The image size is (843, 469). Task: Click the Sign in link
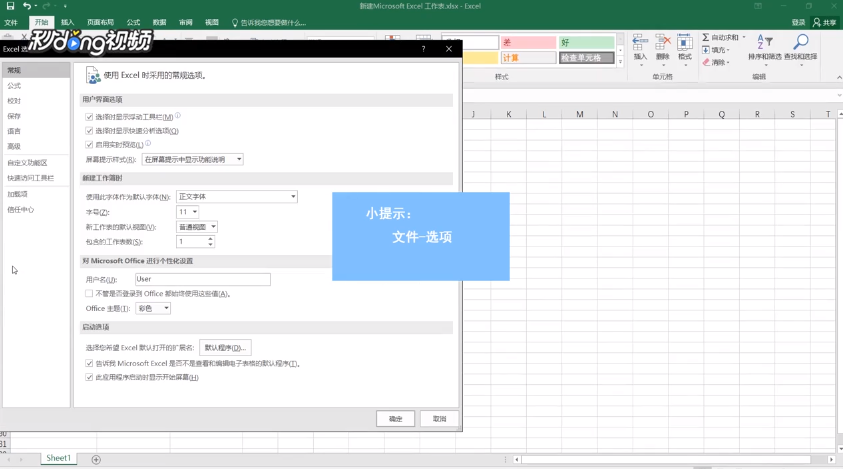click(x=798, y=23)
